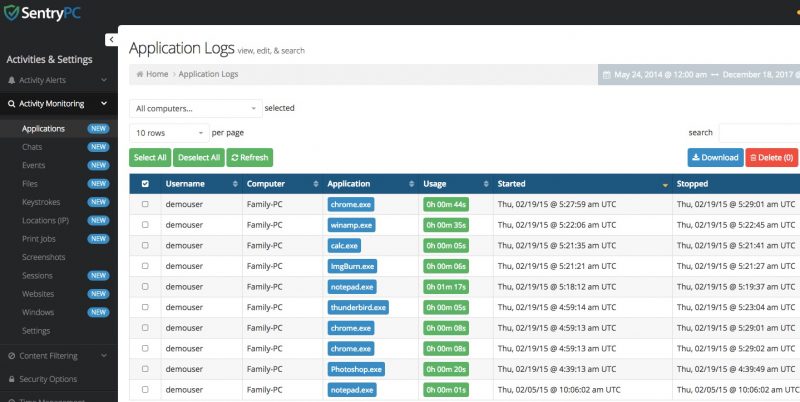Click the Delete (0) button
Screen dimensions: 800x402
click(x=771, y=158)
